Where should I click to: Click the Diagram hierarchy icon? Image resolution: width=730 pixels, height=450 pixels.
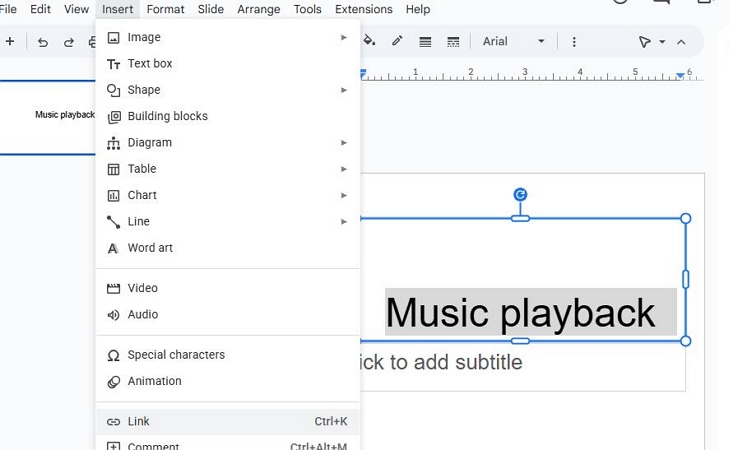[x=114, y=143]
